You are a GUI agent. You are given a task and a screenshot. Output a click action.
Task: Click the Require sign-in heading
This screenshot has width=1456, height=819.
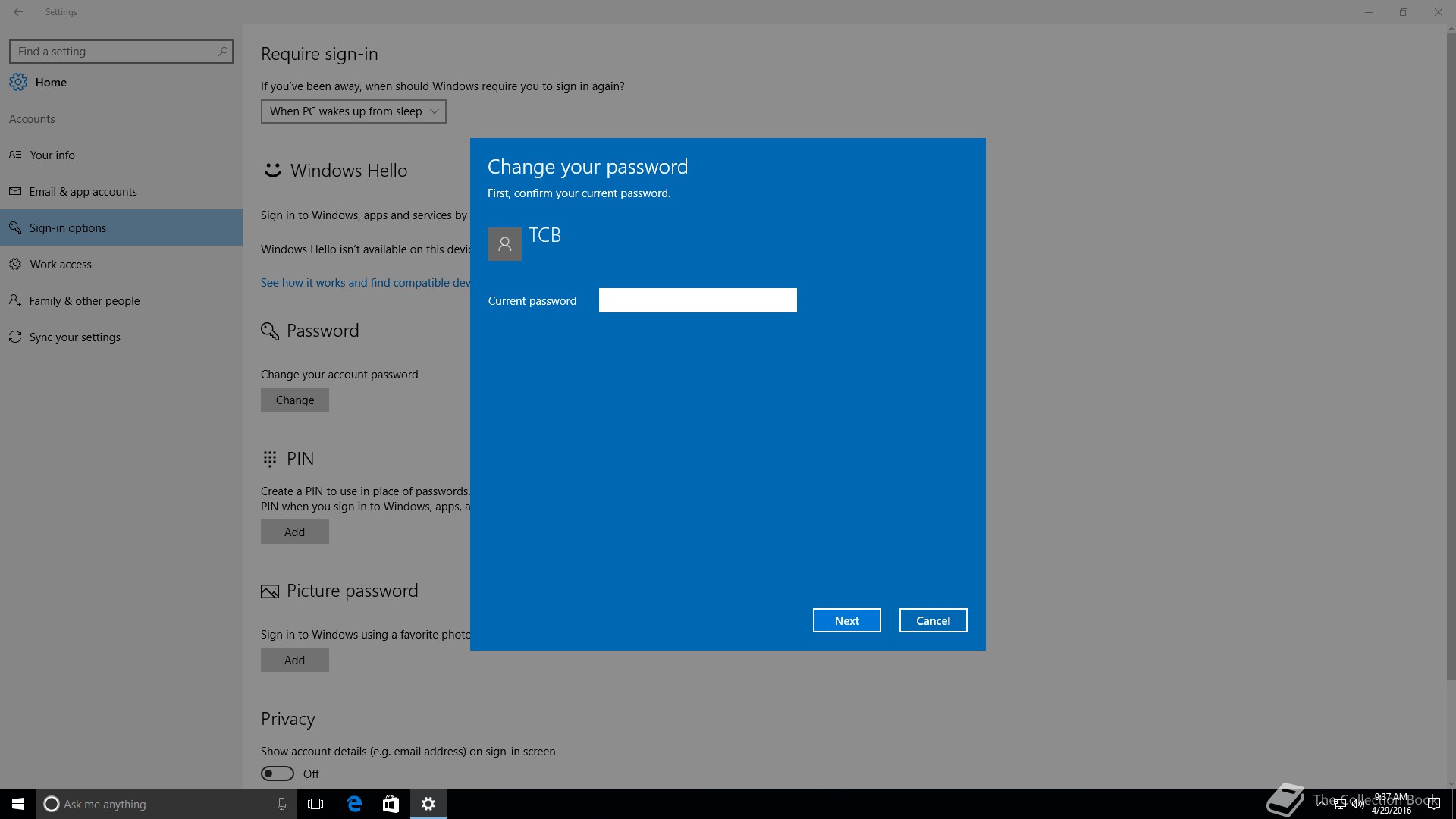319,54
